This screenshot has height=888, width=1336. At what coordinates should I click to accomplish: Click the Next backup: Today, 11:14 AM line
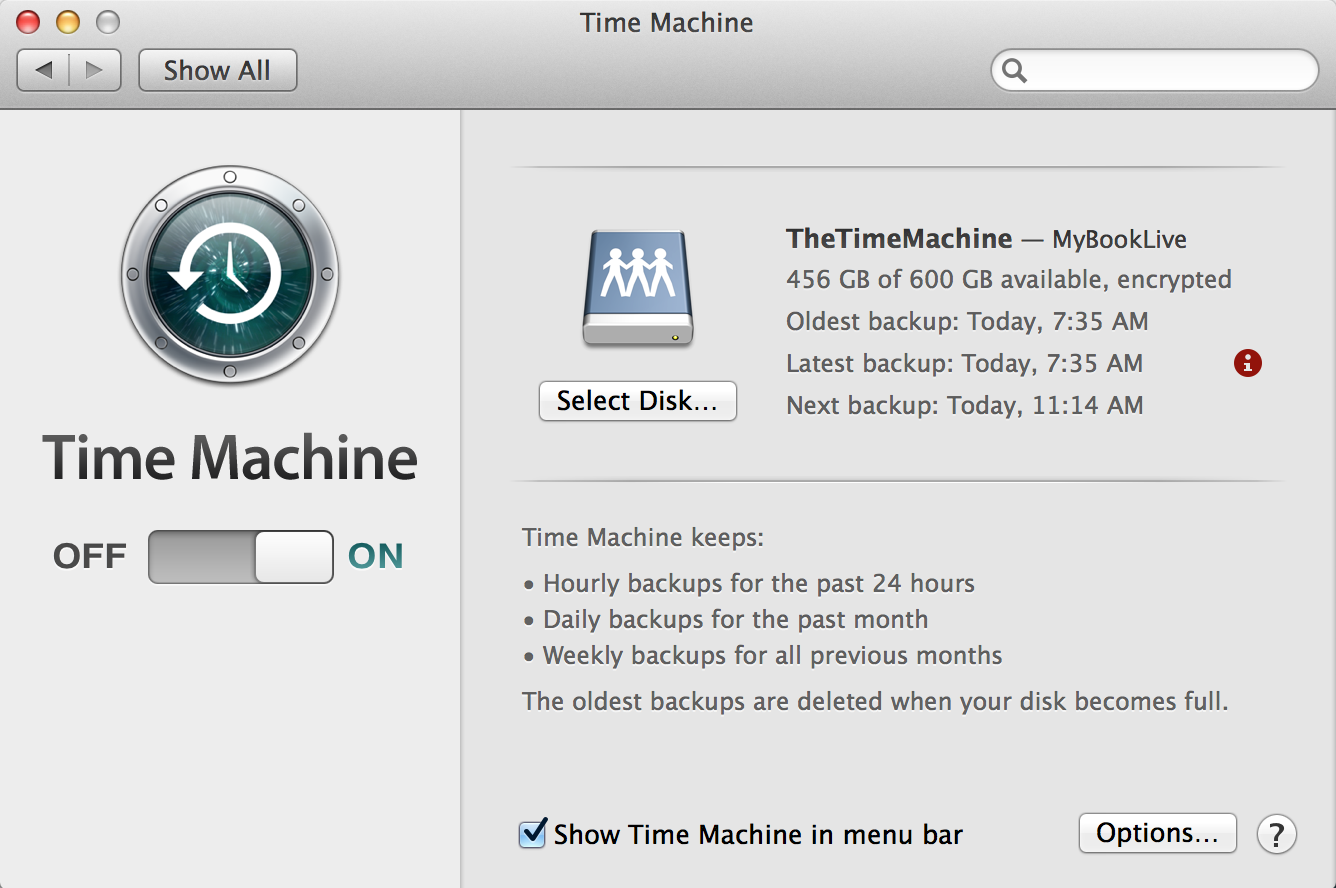(964, 405)
